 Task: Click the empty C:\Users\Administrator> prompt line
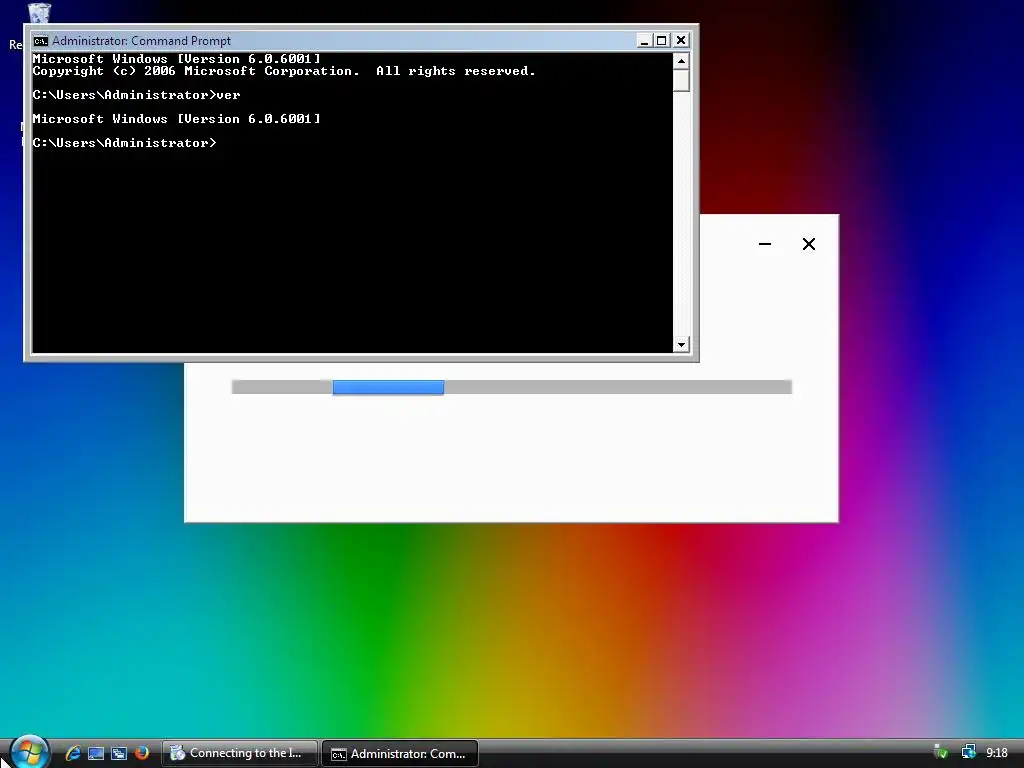pos(124,143)
